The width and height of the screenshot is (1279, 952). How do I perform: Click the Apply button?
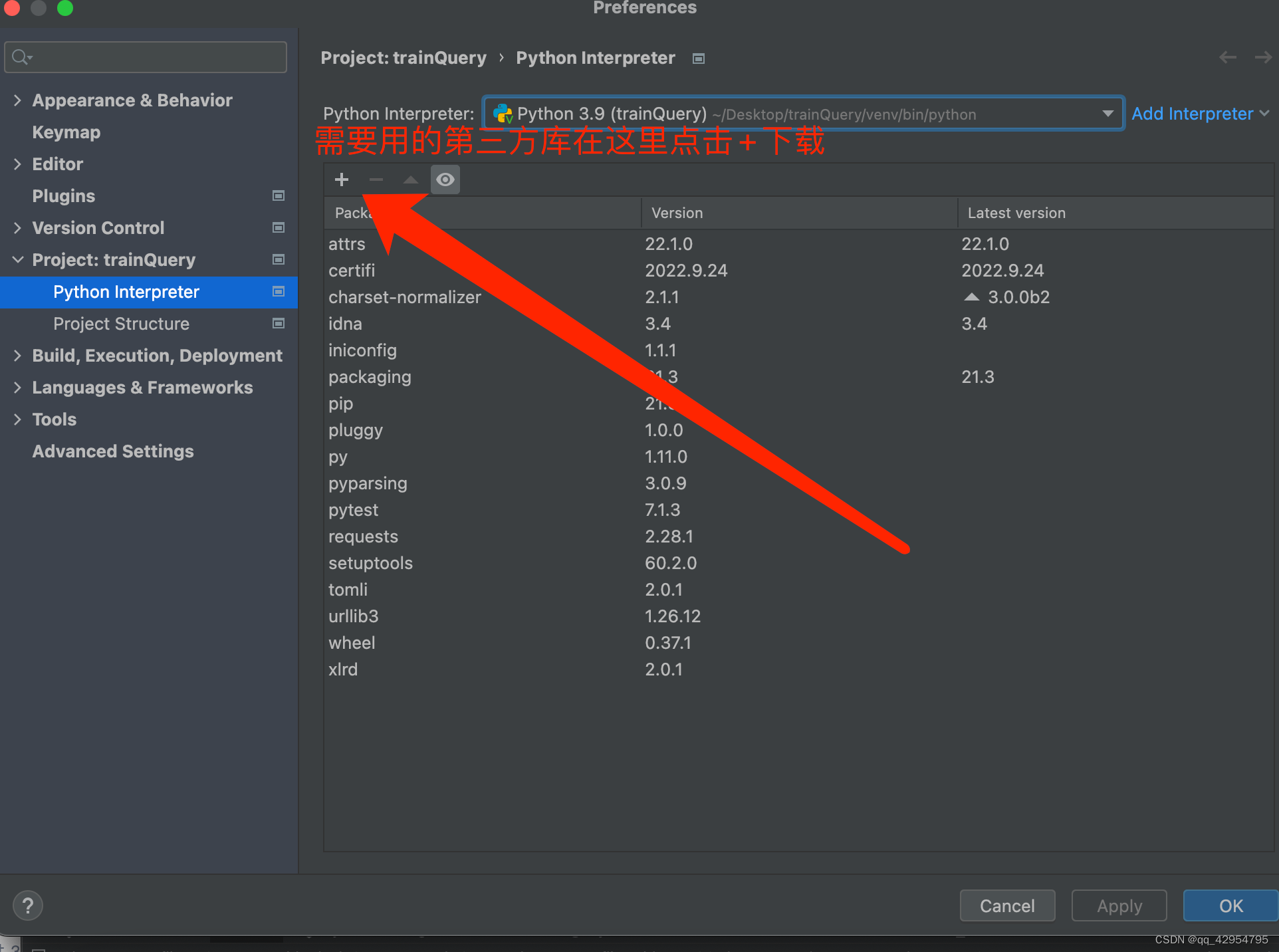1119,905
